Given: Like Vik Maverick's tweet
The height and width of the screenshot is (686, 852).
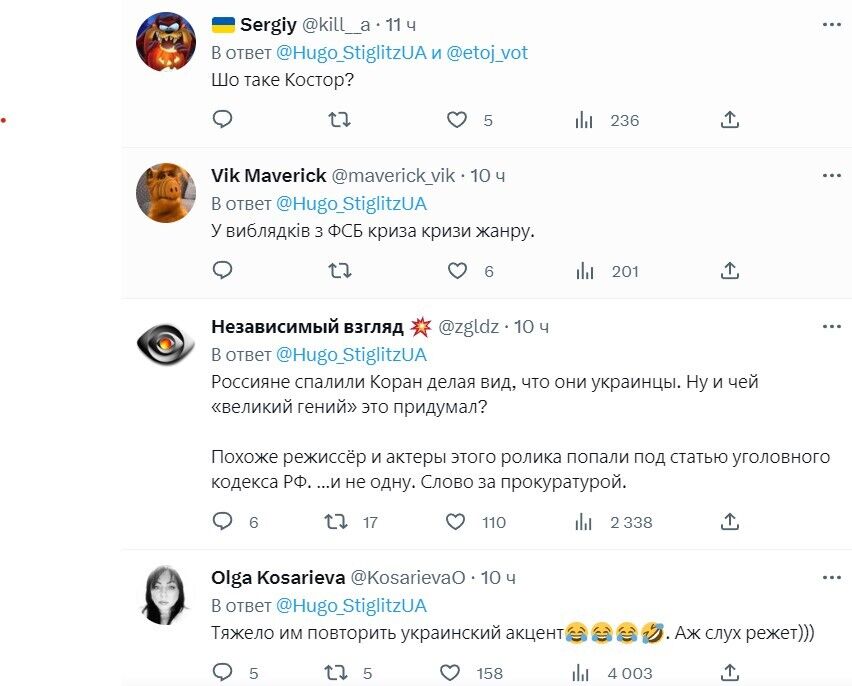Looking at the screenshot, I should 457,269.
